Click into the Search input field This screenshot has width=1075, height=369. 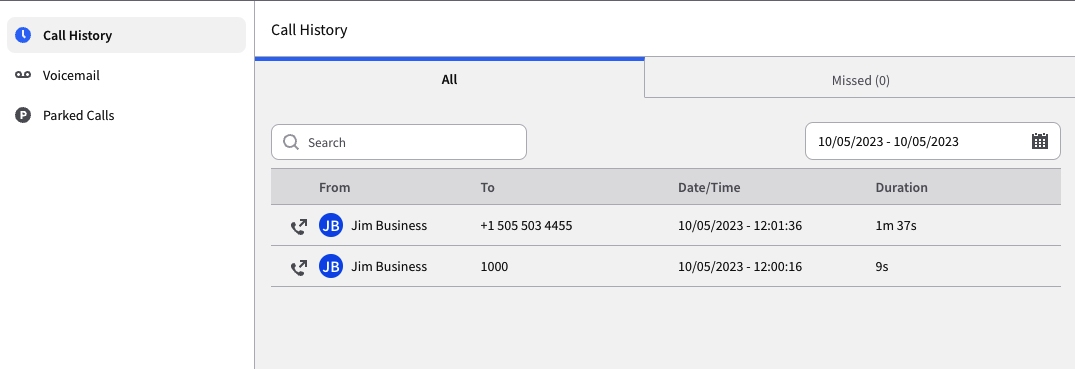(x=399, y=142)
